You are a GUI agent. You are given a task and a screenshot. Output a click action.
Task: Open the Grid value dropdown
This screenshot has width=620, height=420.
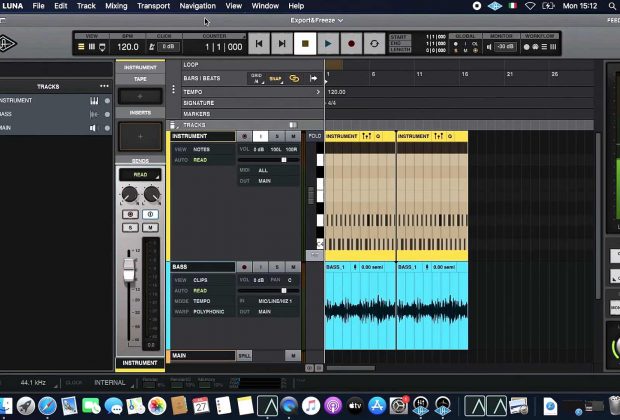click(x=257, y=78)
